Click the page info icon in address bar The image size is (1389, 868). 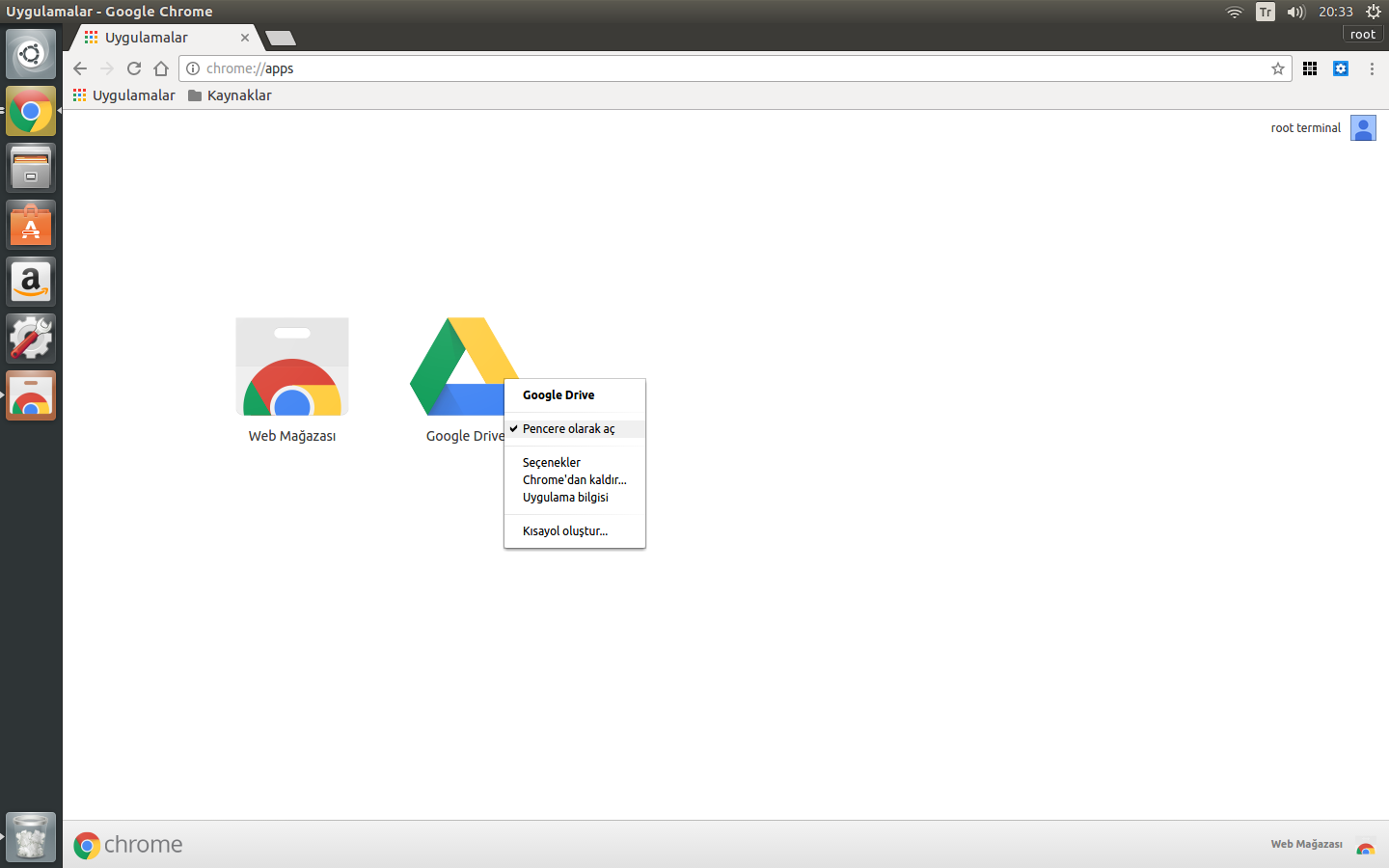pos(193,68)
